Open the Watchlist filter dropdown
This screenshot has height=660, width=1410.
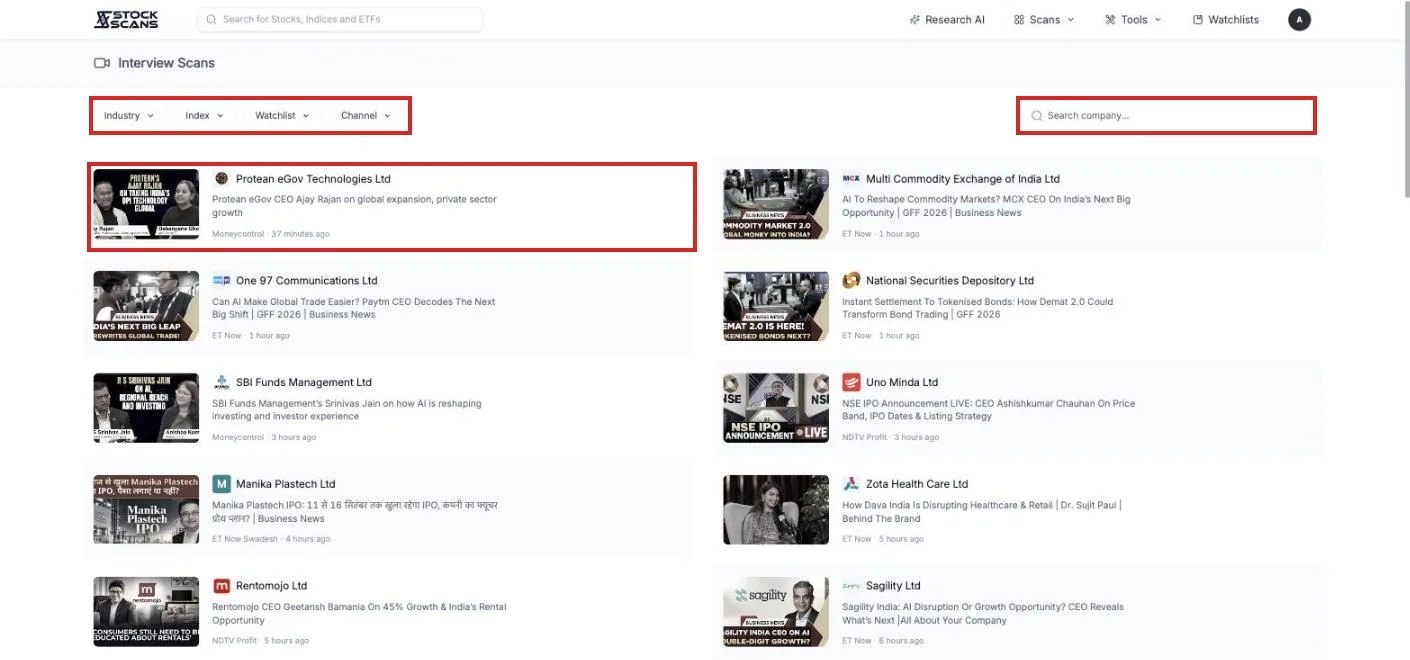pos(282,116)
